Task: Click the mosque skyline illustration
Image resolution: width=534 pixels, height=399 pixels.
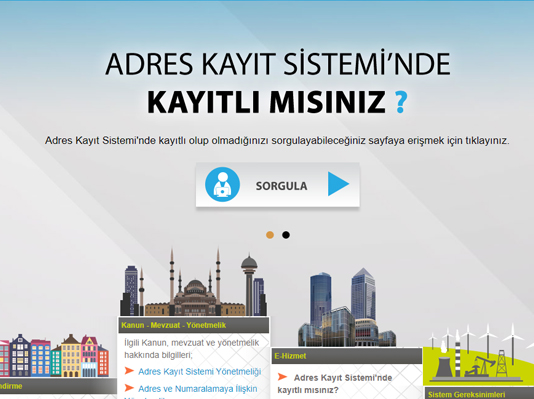Action: click(193, 283)
